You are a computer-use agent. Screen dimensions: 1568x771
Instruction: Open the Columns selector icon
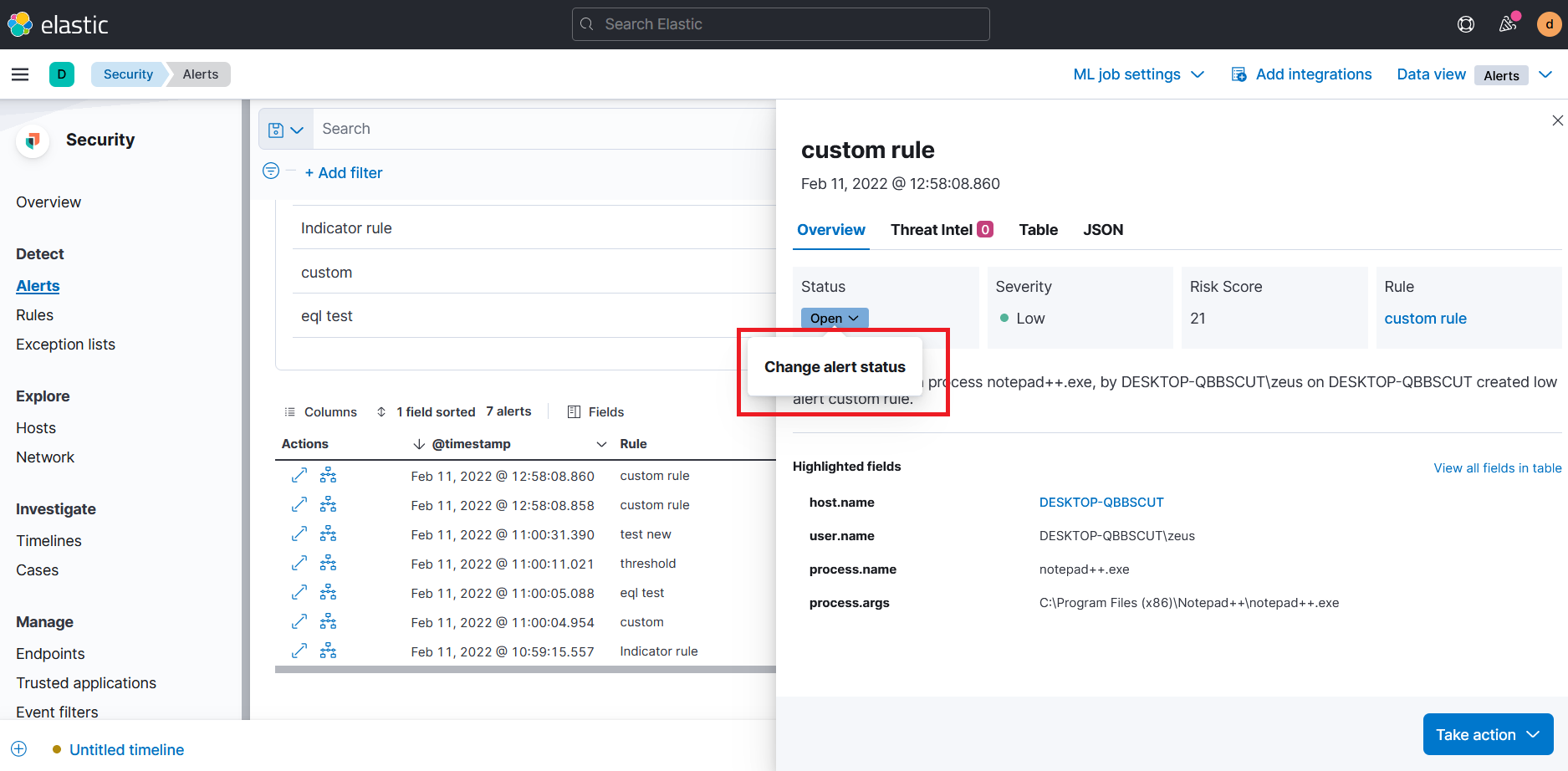tap(321, 411)
